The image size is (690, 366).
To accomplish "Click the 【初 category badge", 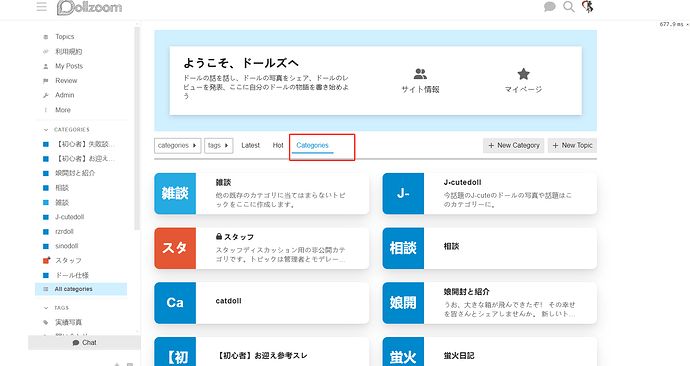I will [x=175, y=352].
